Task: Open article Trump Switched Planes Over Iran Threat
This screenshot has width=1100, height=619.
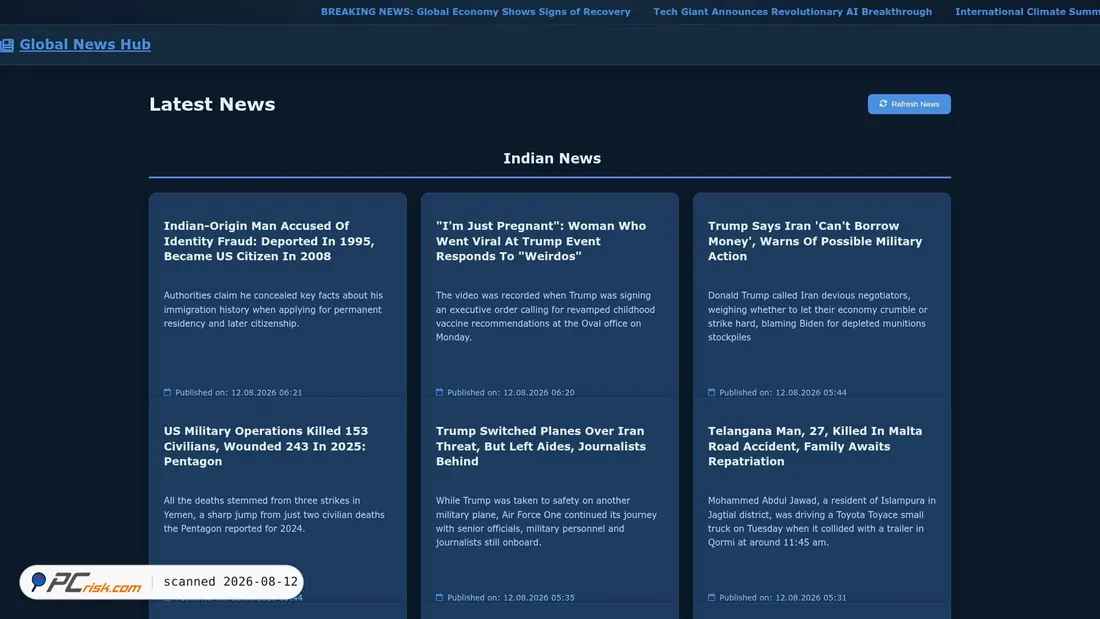Action: [x=541, y=446]
